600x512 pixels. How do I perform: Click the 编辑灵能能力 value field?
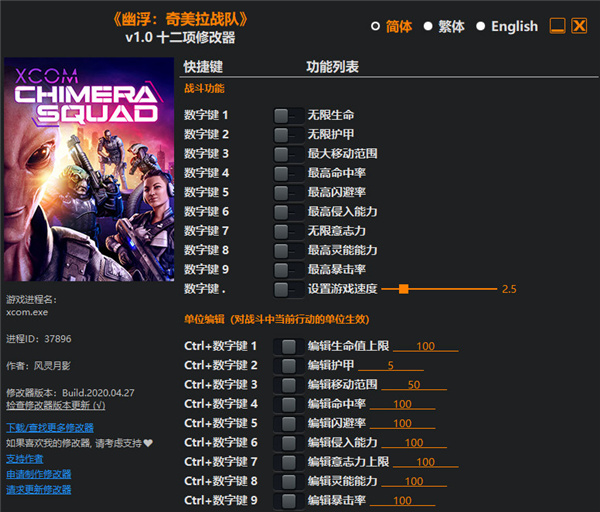tap(414, 481)
